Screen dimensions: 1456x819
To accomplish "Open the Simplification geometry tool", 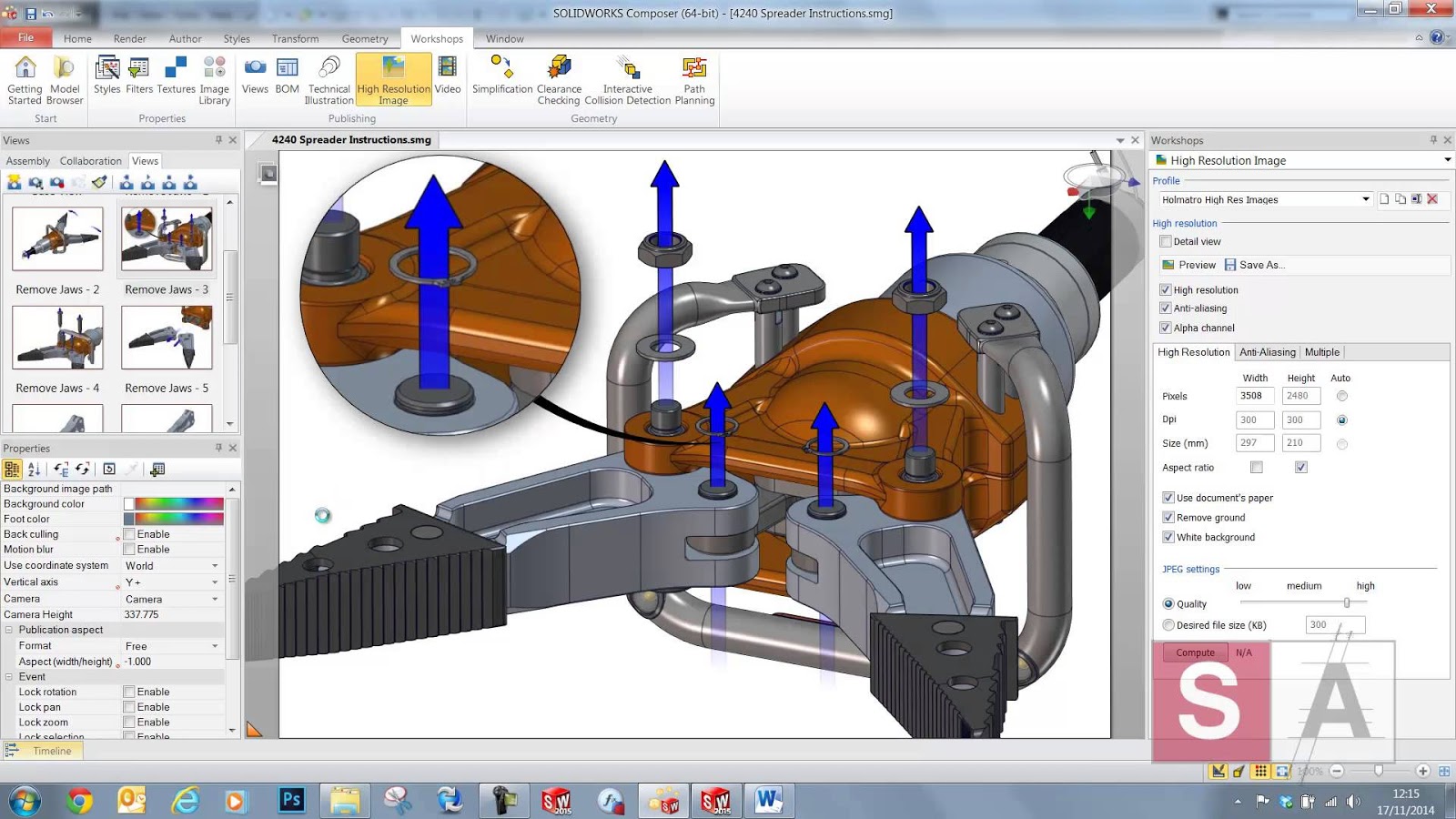I will [x=500, y=77].
